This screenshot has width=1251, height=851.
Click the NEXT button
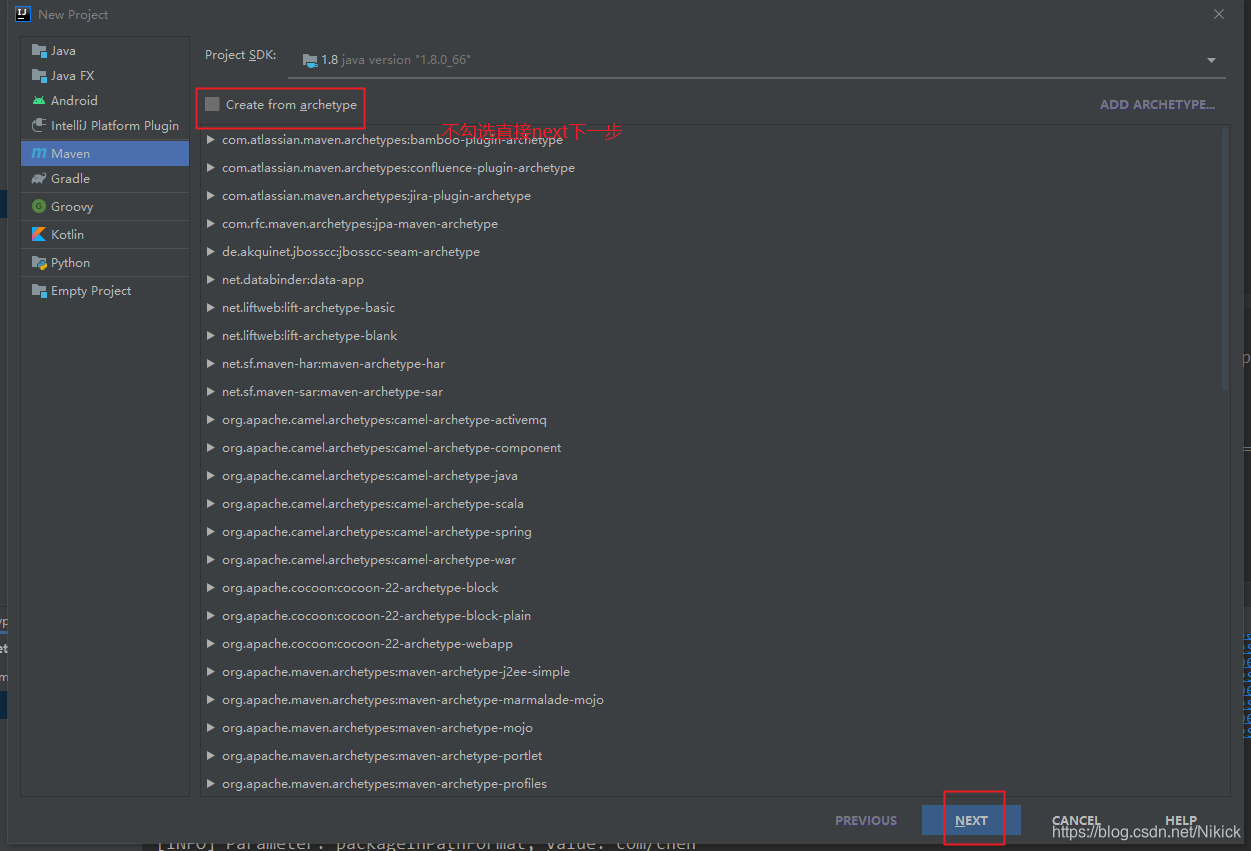tap(971, 820)
